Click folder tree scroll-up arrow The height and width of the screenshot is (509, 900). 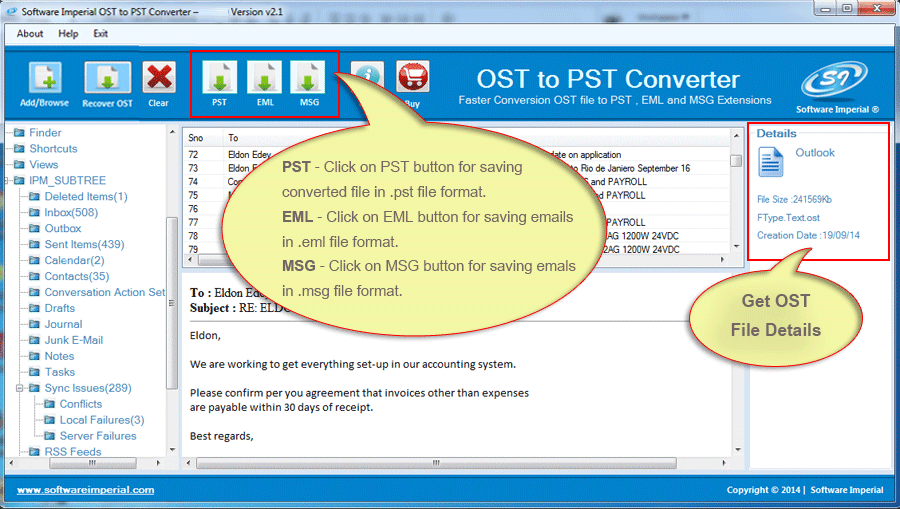pos(172,132)
